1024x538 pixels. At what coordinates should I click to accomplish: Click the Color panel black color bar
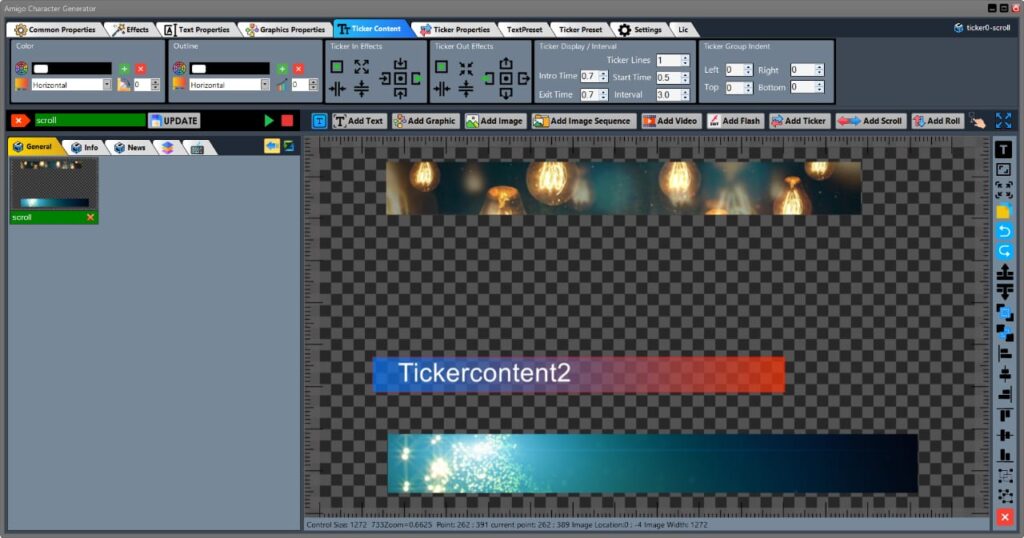pos(72,69)
